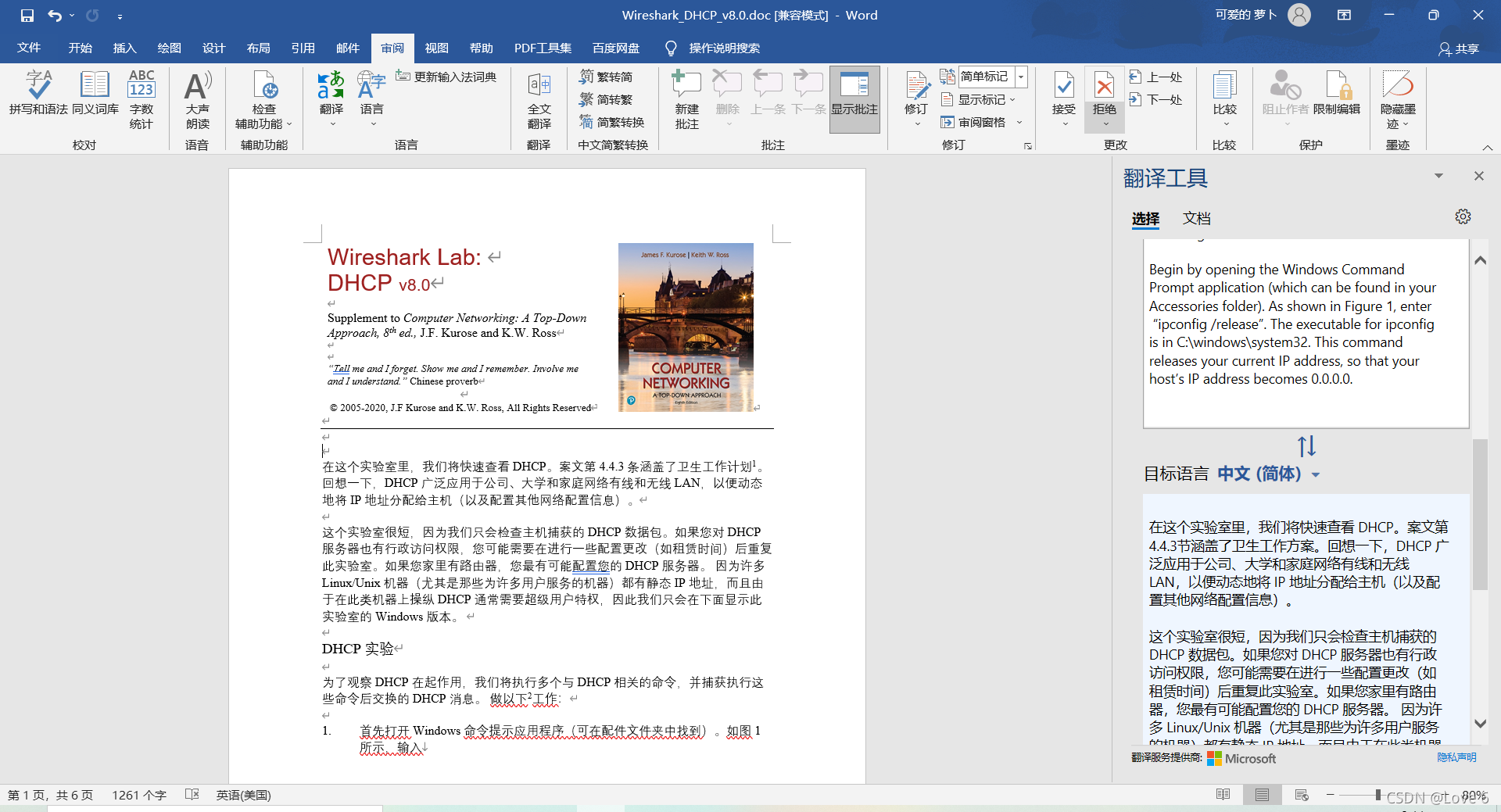This screenshot has width=1501, height=812.
Task: Go to next change (下一处)
Action: (1156, 99)
